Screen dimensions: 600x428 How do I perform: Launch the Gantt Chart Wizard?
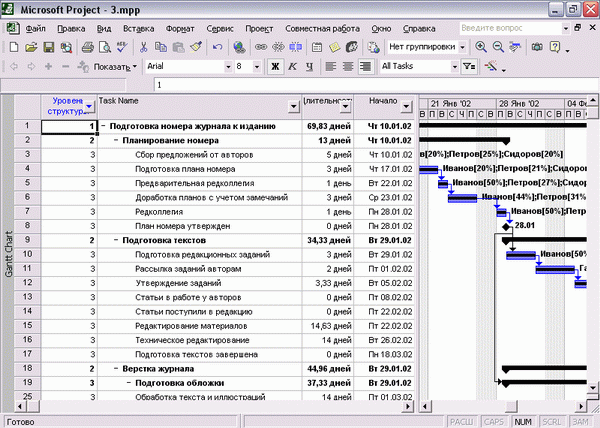[x=491, y=67]
